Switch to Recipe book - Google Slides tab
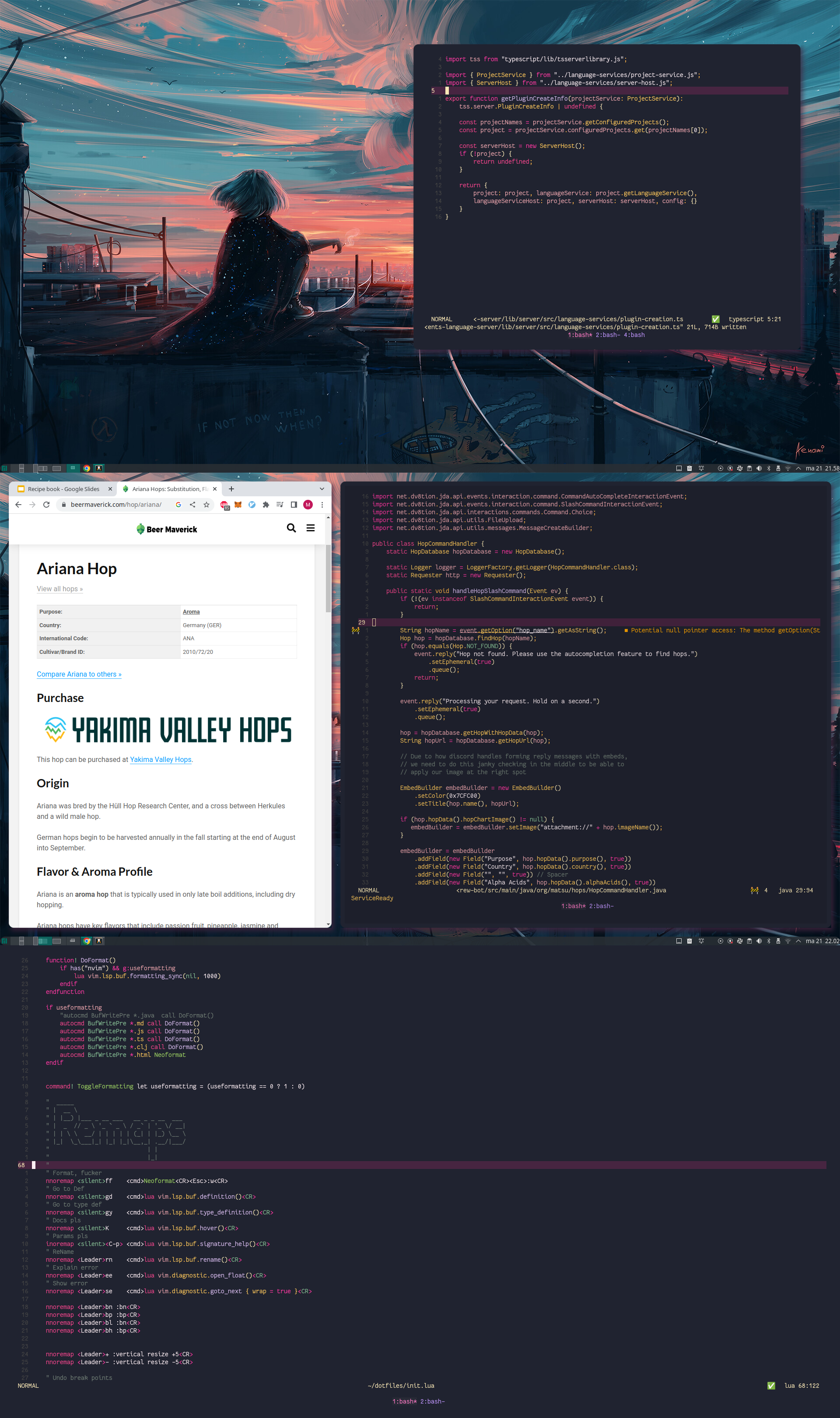Viewport: 840px width, 1418px height. [64, 489]
